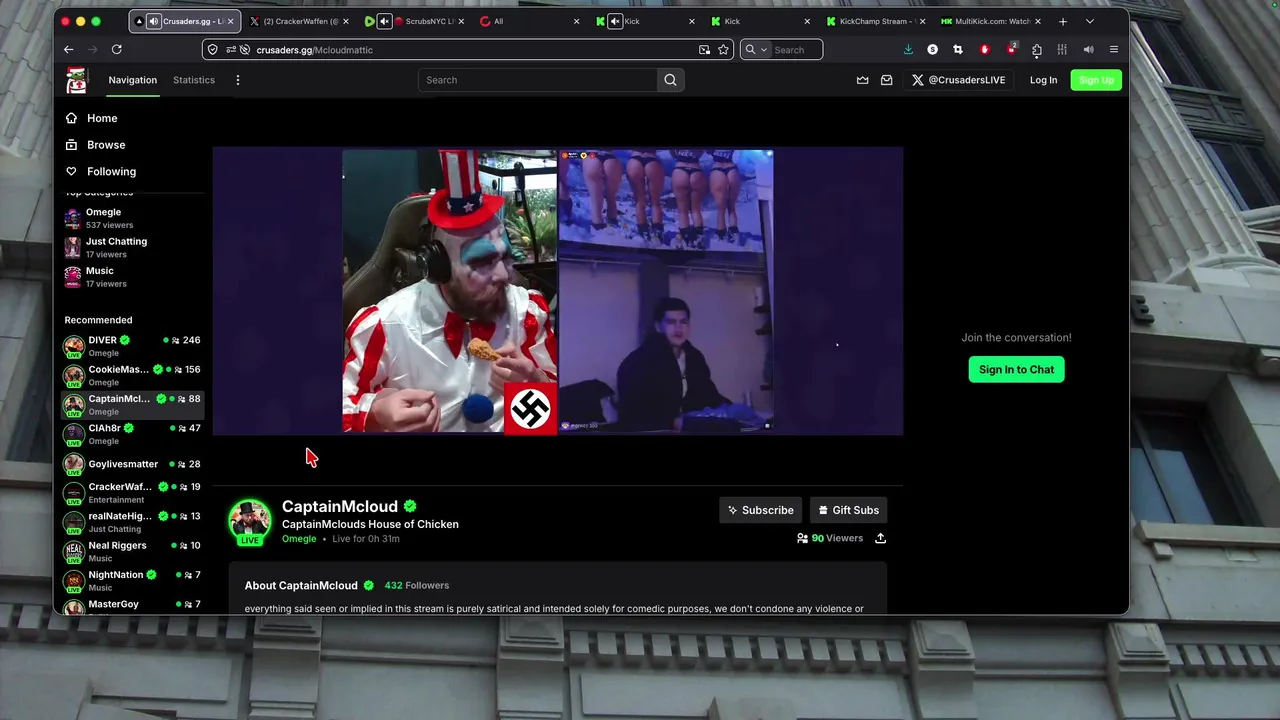Click the Sign In to Chat button
Screen dimensions: 1280x720
1016,370
